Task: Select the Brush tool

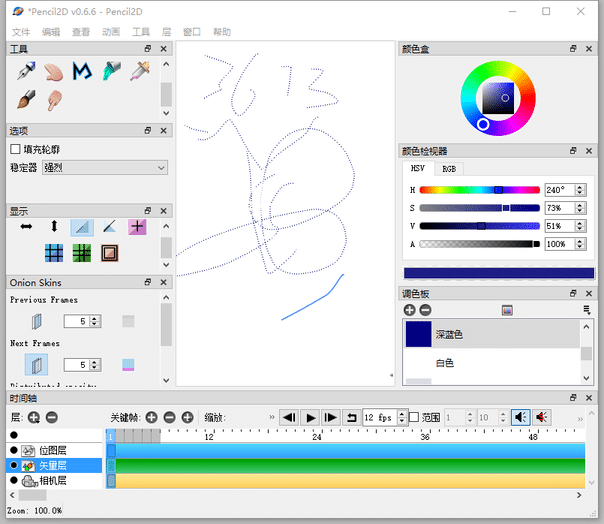Action: 26,100
